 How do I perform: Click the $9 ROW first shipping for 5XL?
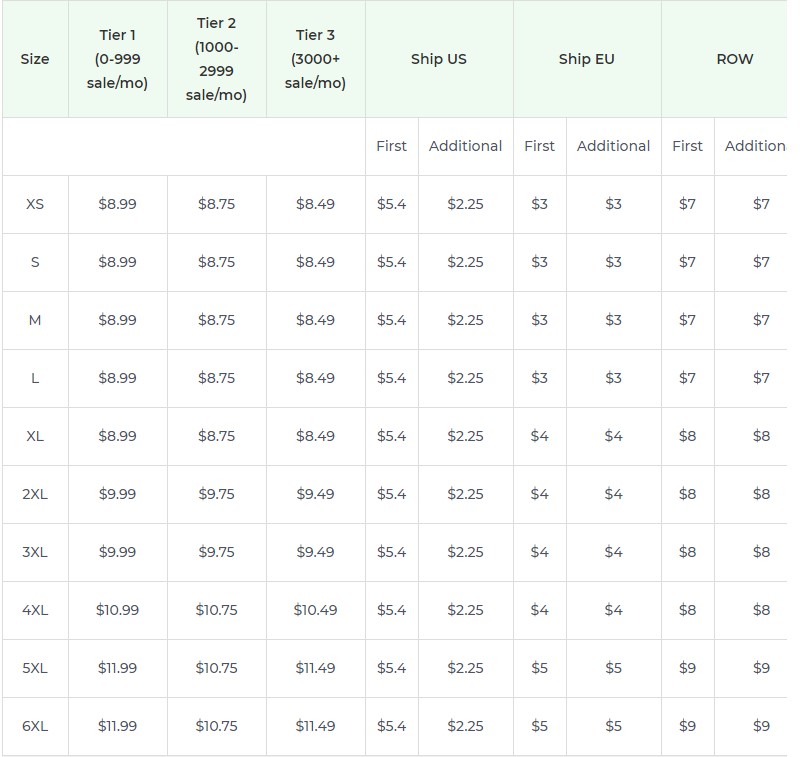coord(687,669)
